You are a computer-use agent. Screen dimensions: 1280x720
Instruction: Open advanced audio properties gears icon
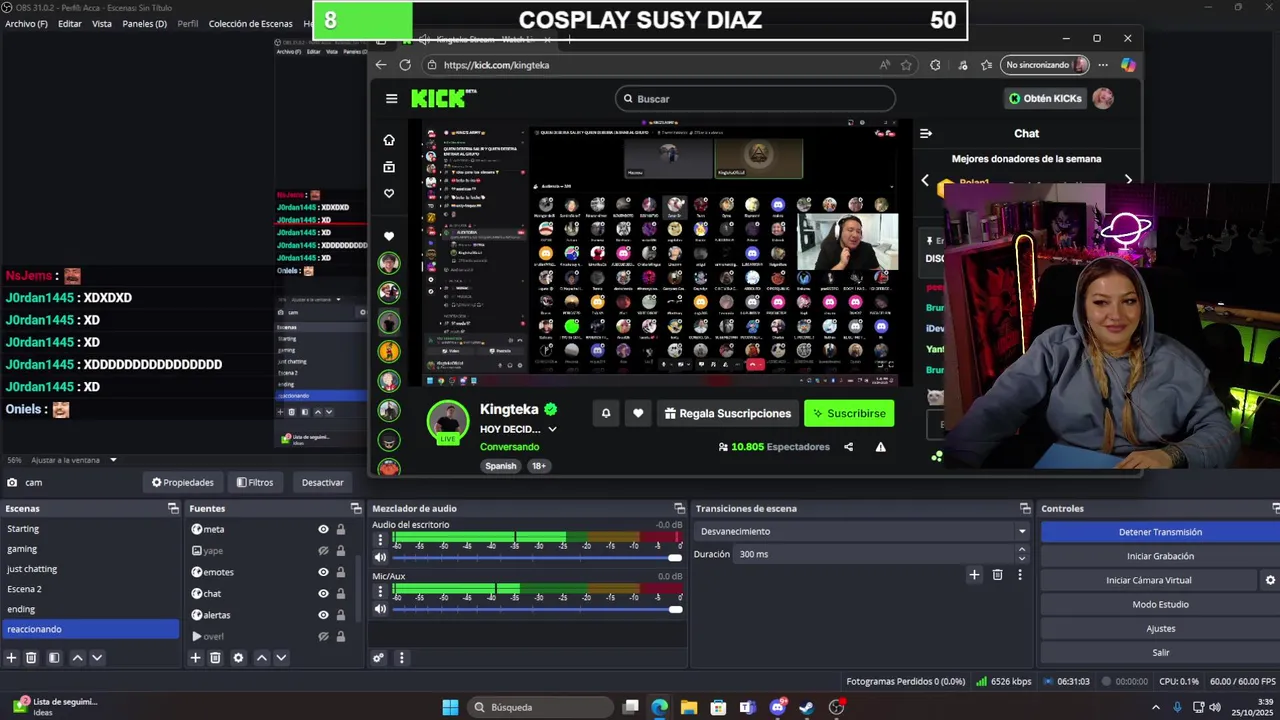(x=378, y=658)
